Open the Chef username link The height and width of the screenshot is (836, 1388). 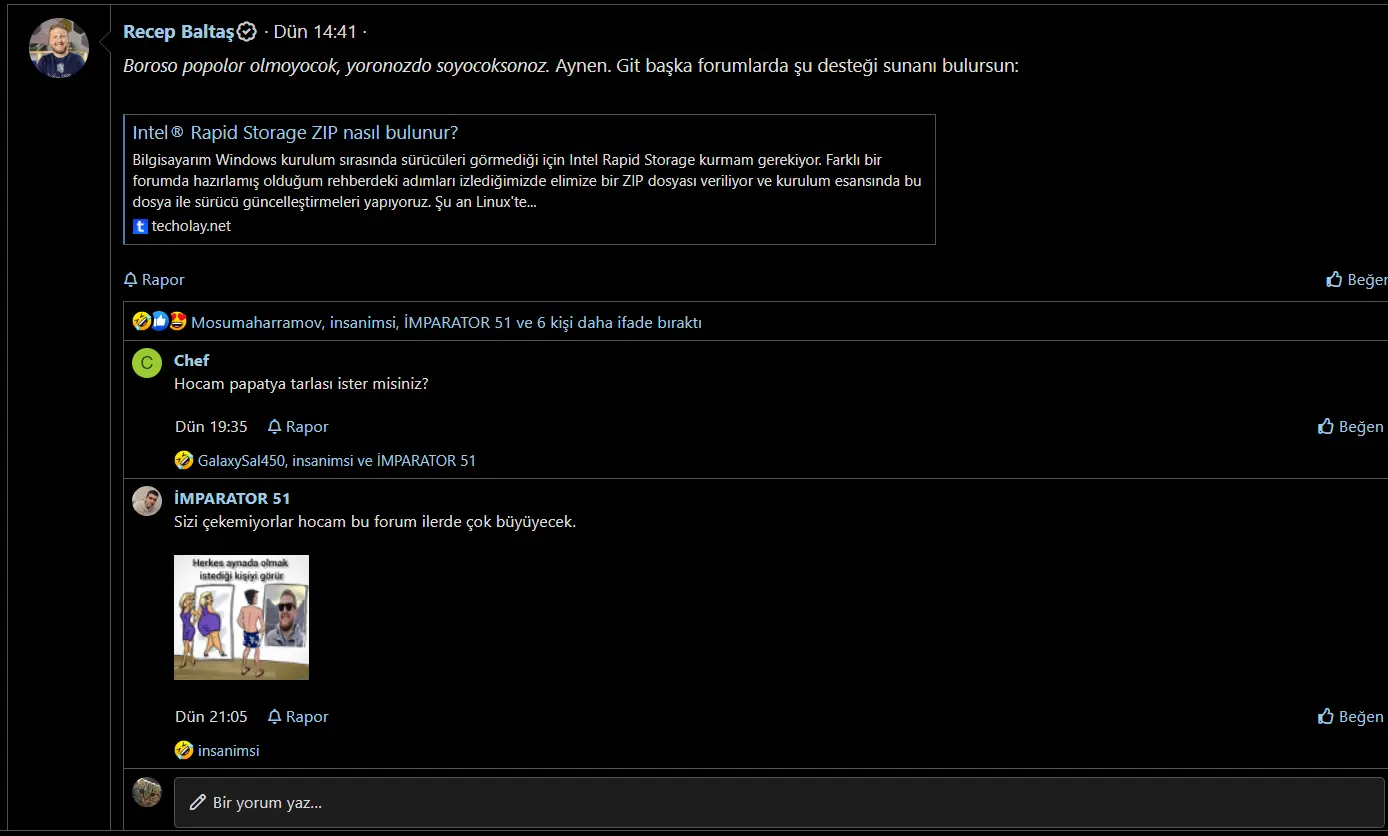coord(191,360)
